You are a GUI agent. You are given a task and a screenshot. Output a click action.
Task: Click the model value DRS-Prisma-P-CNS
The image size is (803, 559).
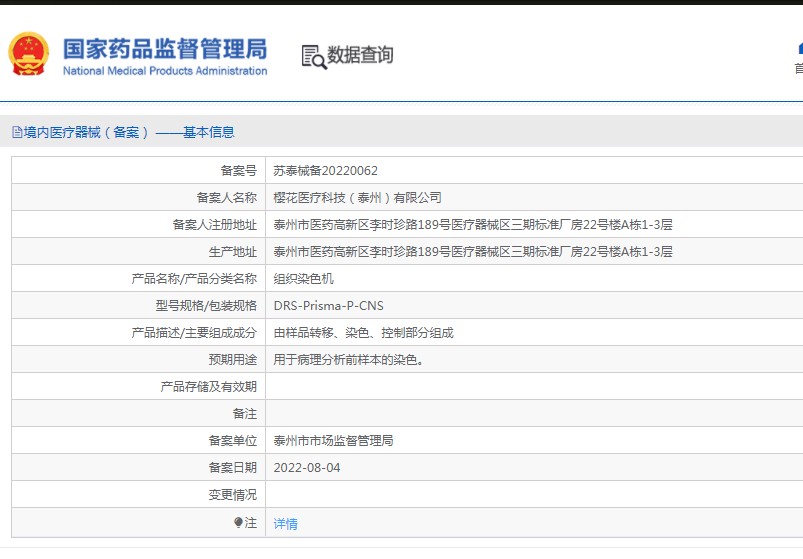click(328, 306)
